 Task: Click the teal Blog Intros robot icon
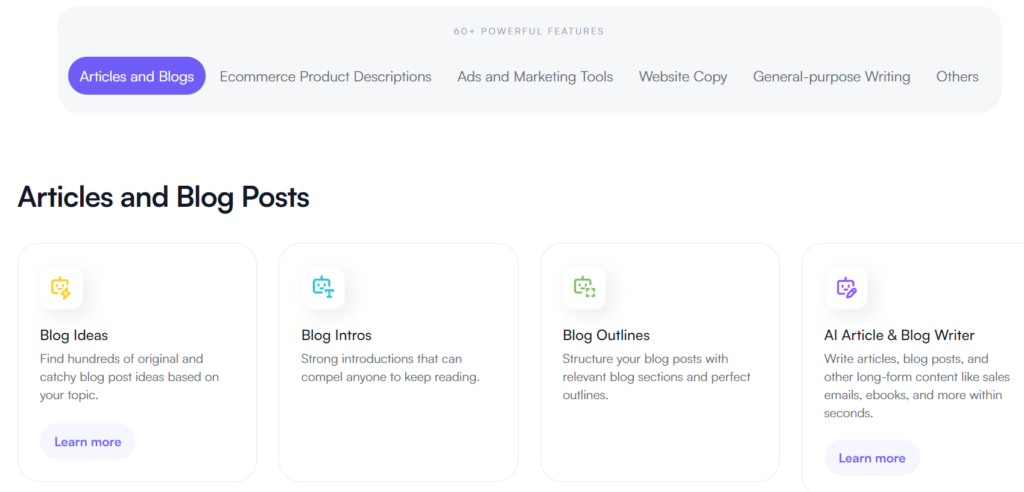(x=323, y=287)
